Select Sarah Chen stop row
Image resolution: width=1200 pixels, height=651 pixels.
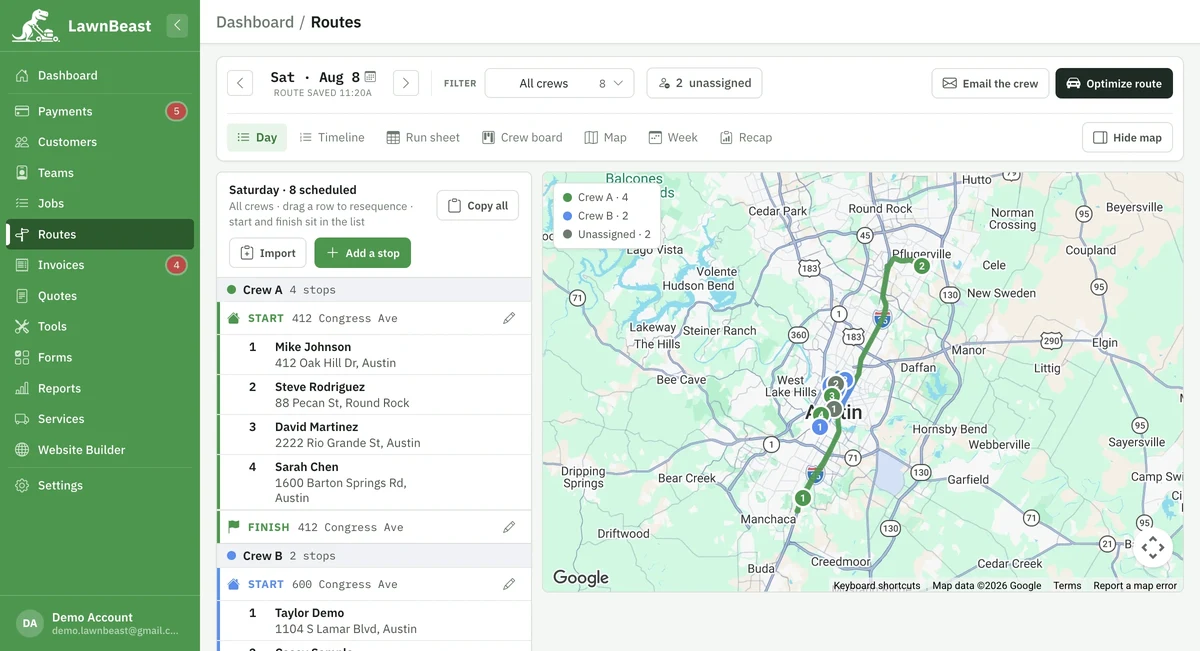[x=375, y=482]
